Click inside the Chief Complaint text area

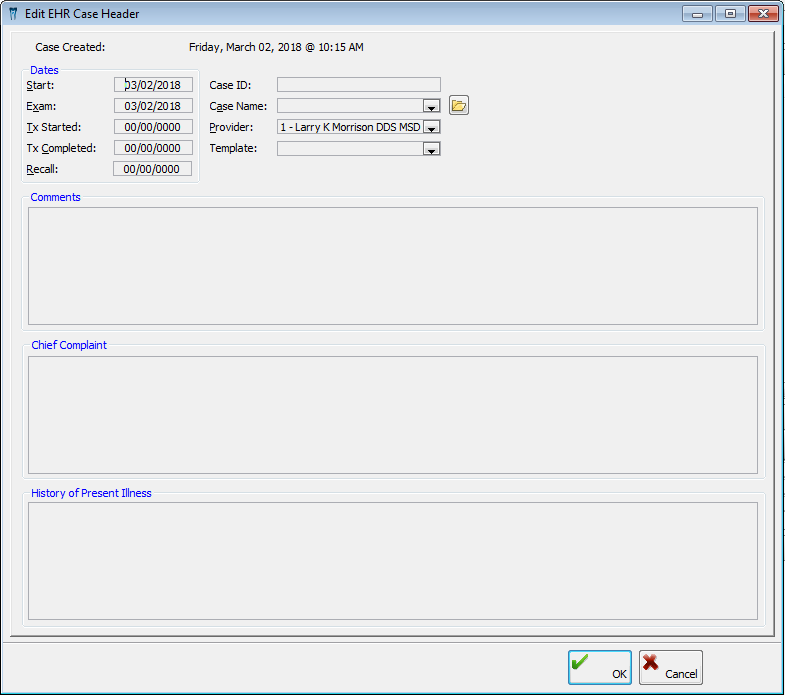pyautogui.click(x=392, y=414)
